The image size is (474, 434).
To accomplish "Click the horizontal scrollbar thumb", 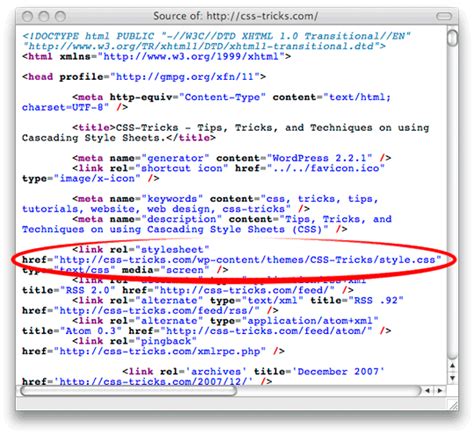I will 129,391.
